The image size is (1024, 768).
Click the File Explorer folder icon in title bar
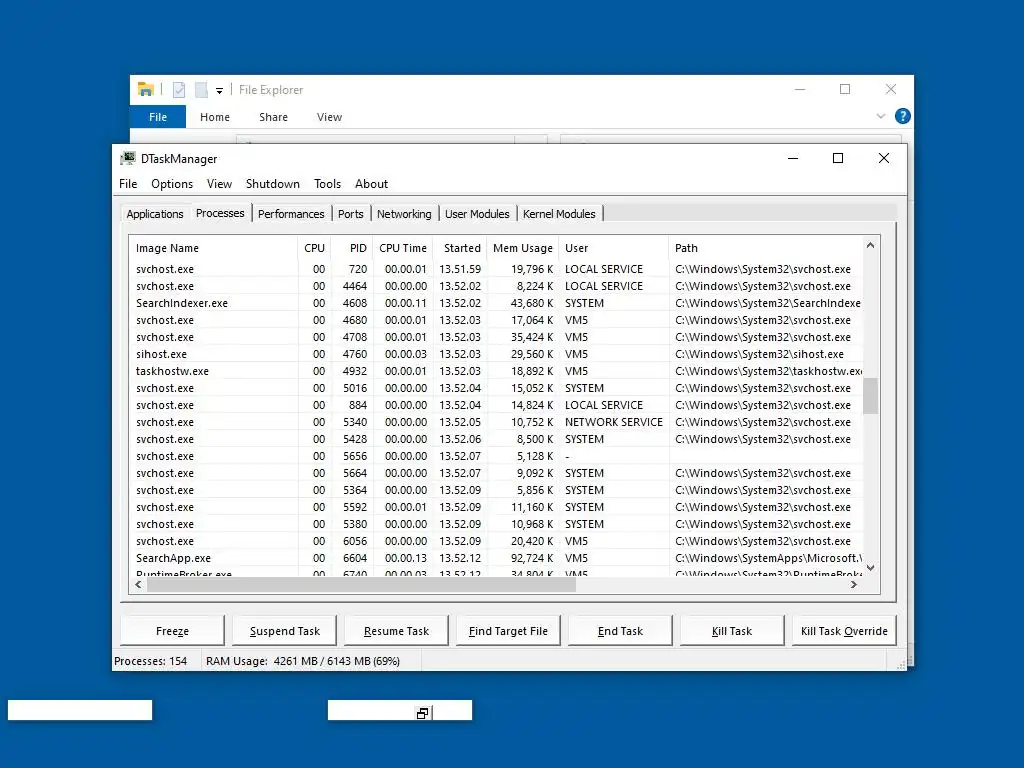pos(146,89)
